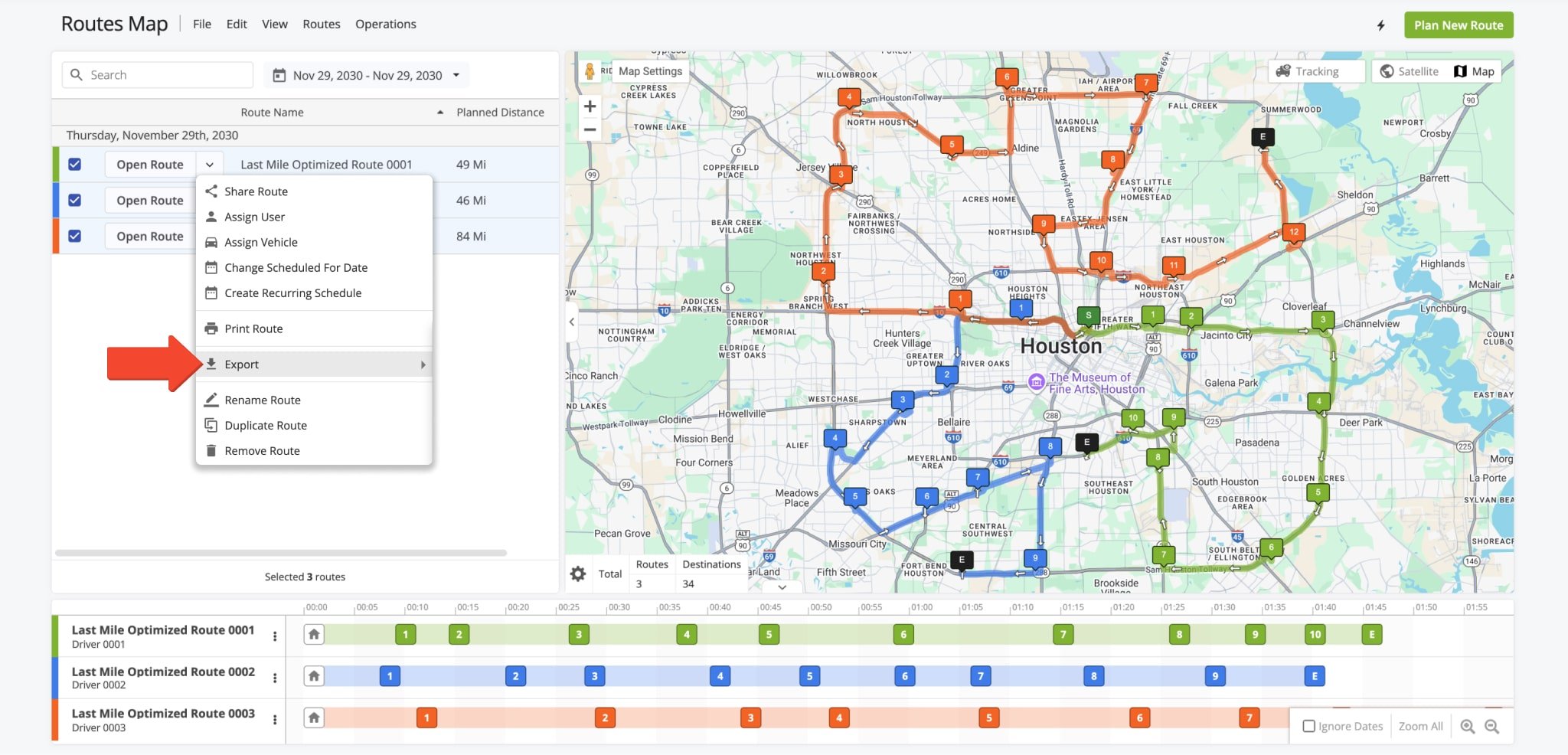Open options for Route 0002 timeline row
Screen dimensions: 1568x755
point(275,678)
